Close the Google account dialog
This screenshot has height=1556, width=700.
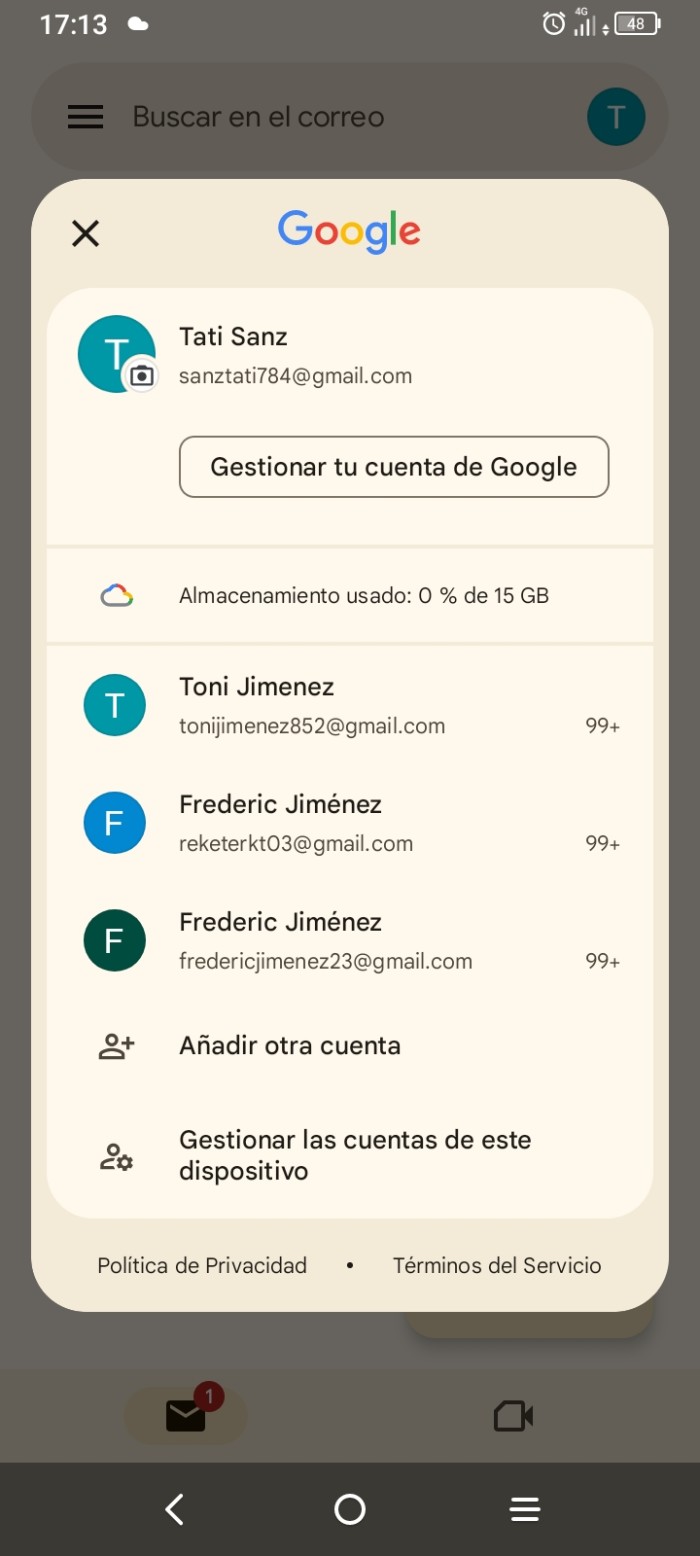(x=86, y=234)
